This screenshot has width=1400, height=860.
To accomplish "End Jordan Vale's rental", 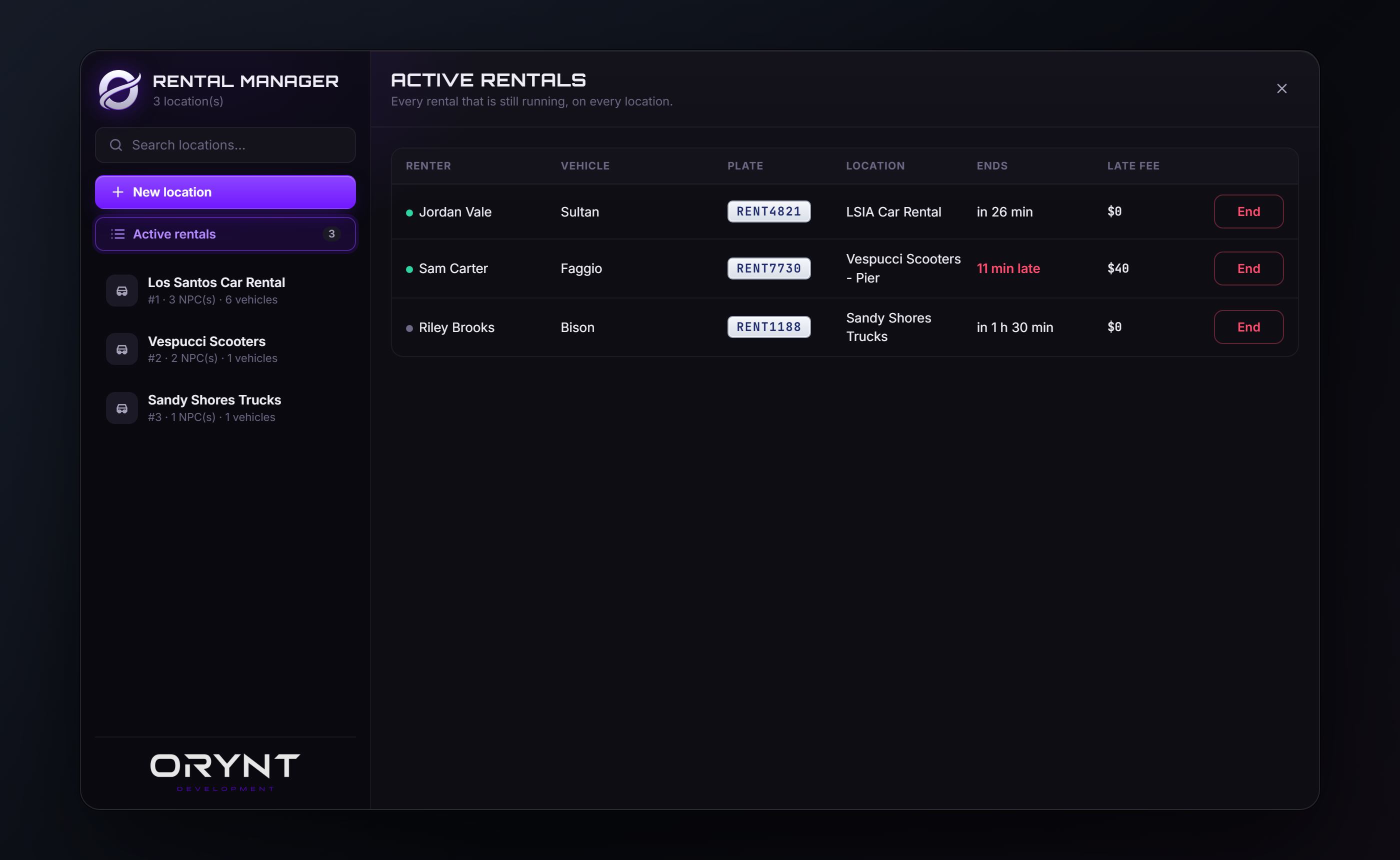I will 1248,211.
